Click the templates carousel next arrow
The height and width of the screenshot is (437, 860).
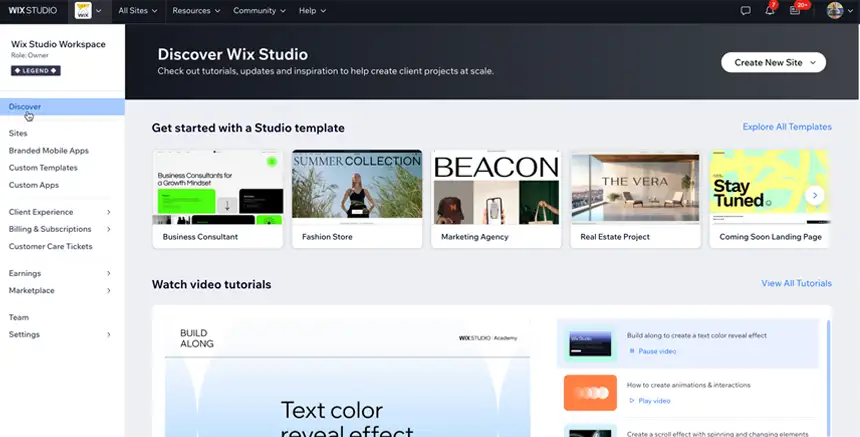pyautogui.click(x=815, y=196)
